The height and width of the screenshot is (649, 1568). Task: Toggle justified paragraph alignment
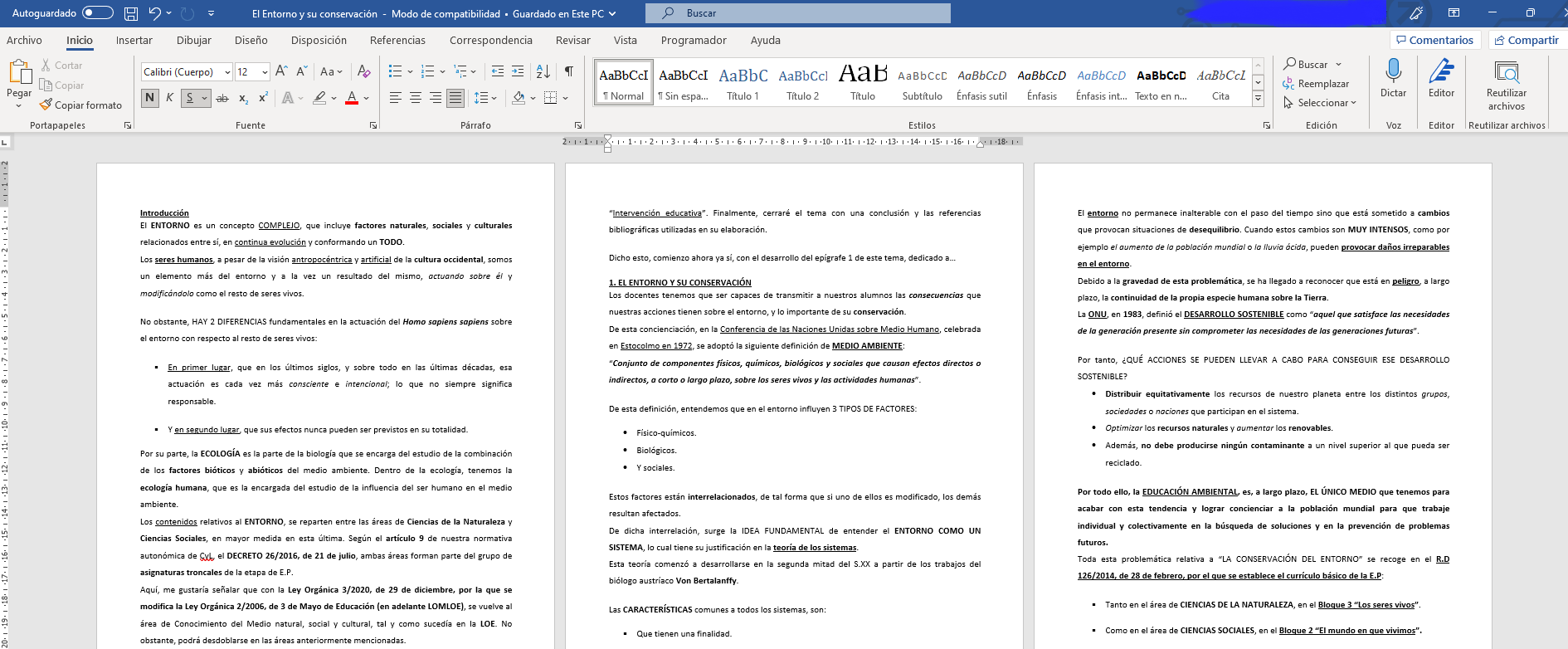point(455,98)
